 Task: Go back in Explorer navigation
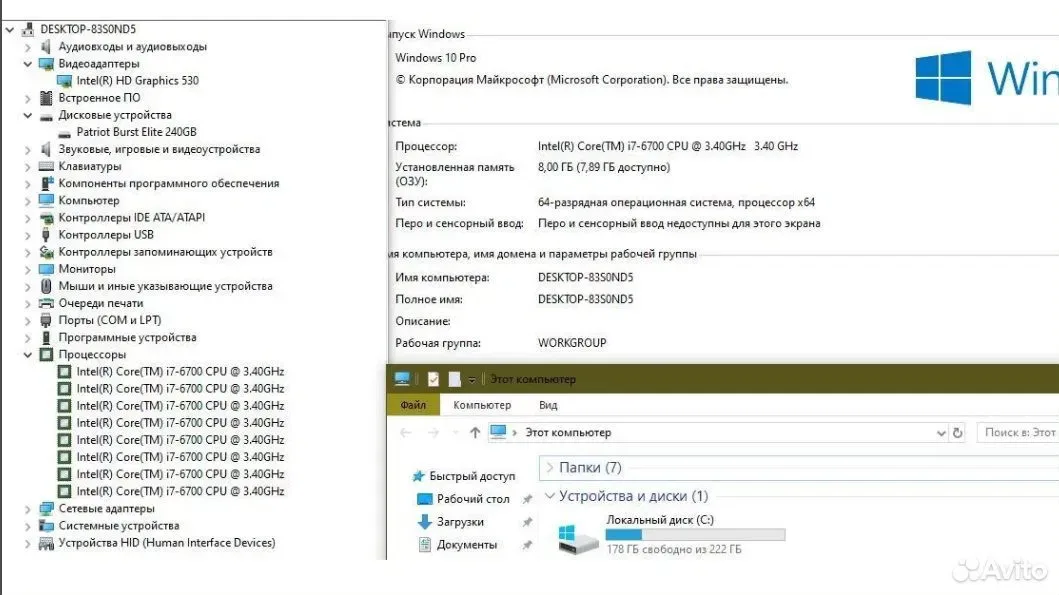405,433
